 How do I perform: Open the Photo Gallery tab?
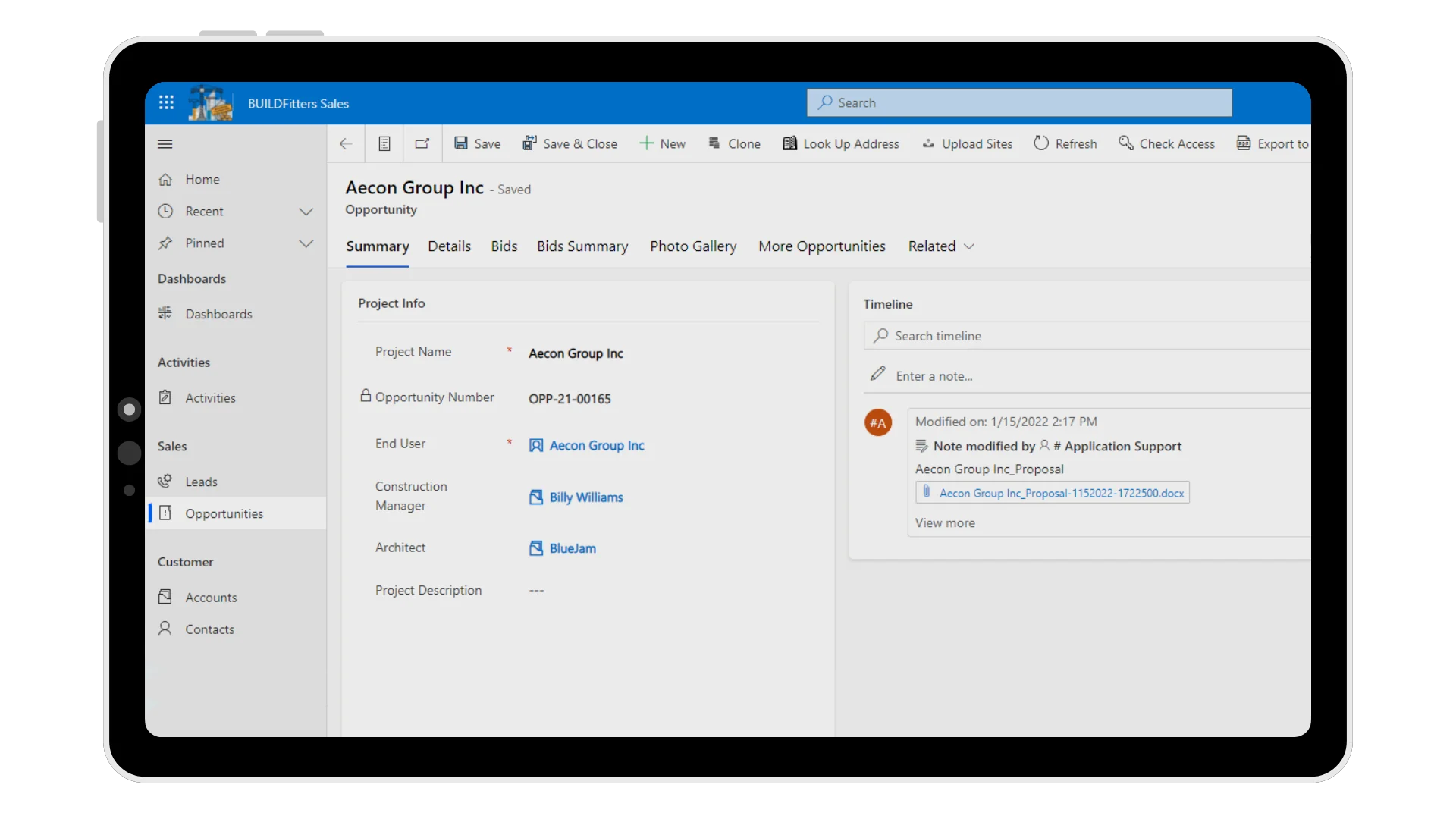pyautogui.click(x=693, y=246)
